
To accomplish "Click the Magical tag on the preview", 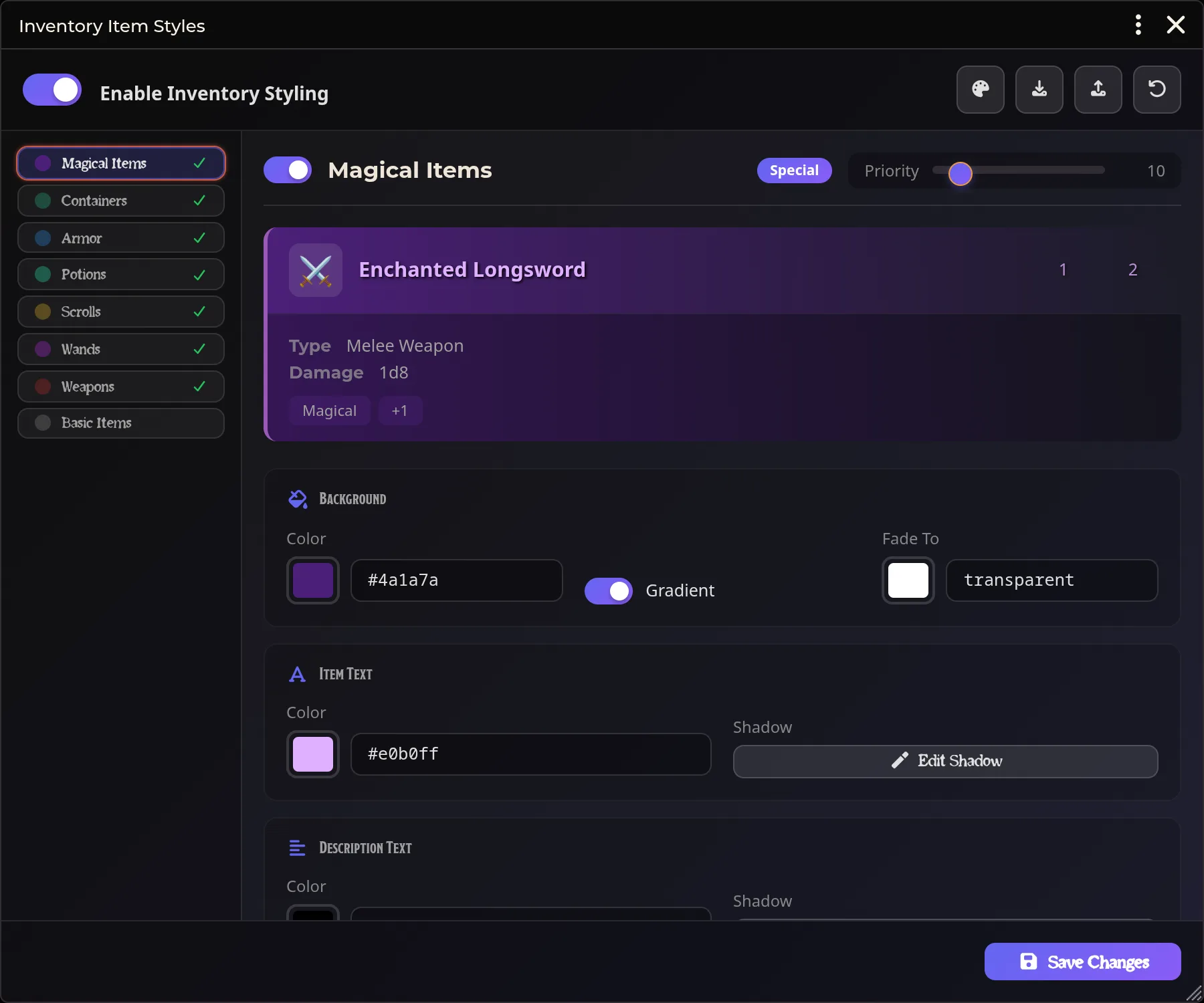I will click(329, 411).
